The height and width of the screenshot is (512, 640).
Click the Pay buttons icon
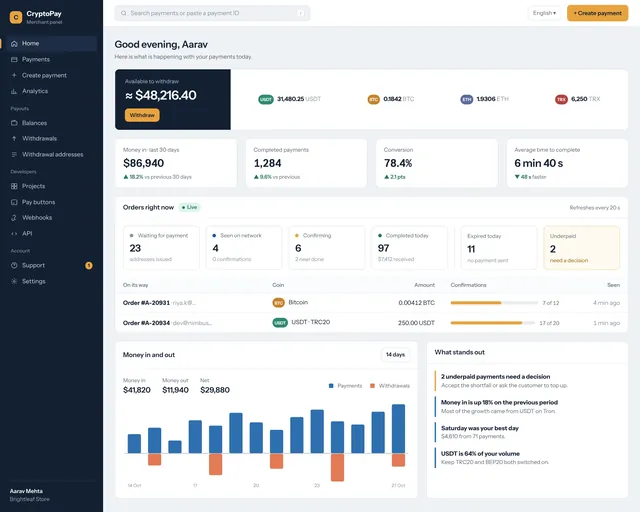(14, 202)
